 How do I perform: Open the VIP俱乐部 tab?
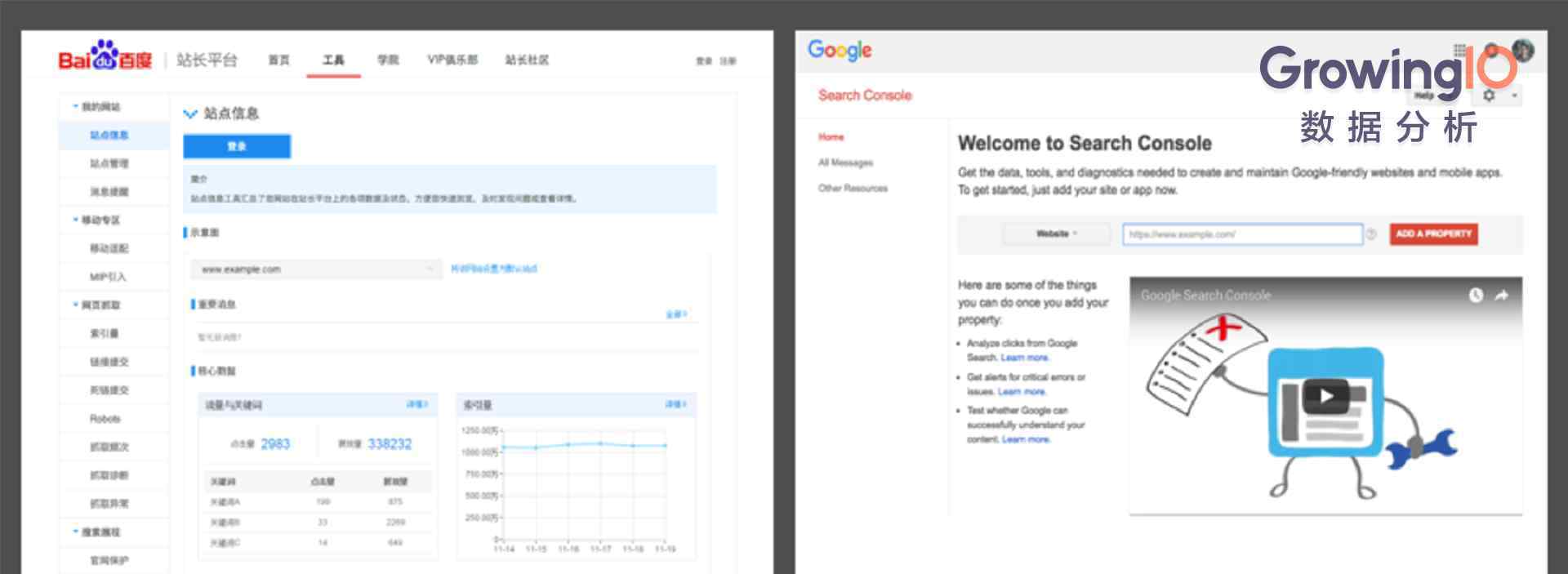point(452,60)
